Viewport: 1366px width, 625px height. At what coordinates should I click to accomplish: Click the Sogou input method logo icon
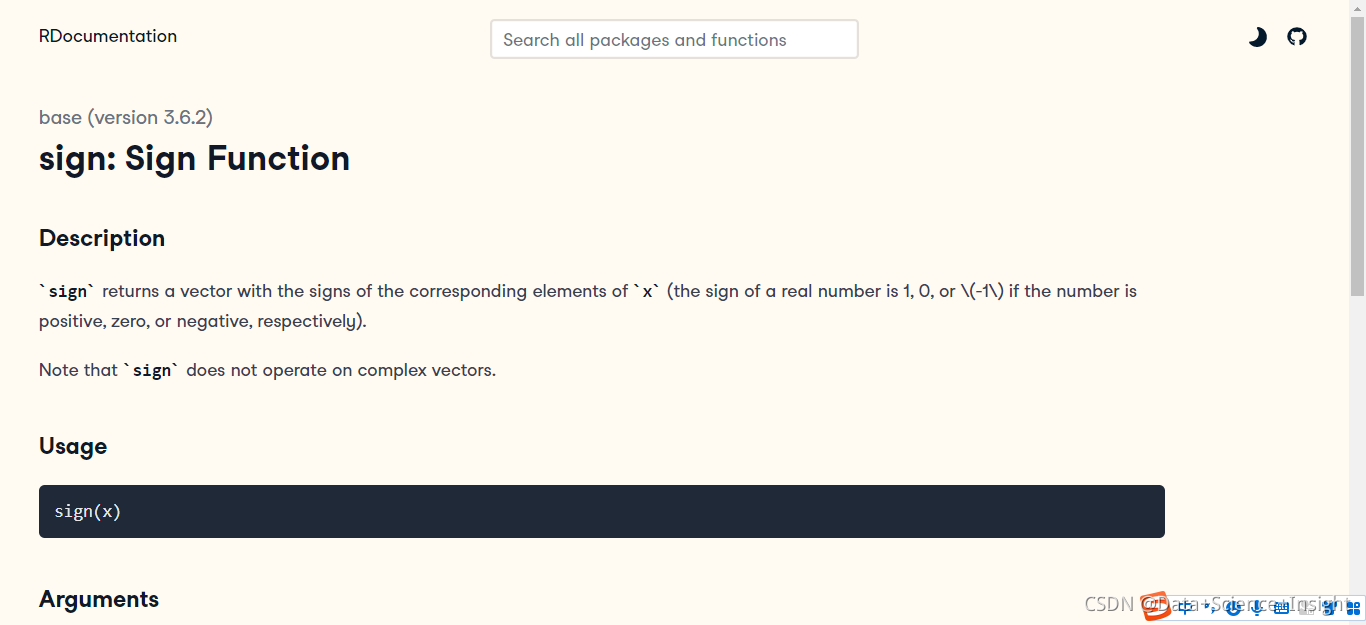[x=1155, y=606]
